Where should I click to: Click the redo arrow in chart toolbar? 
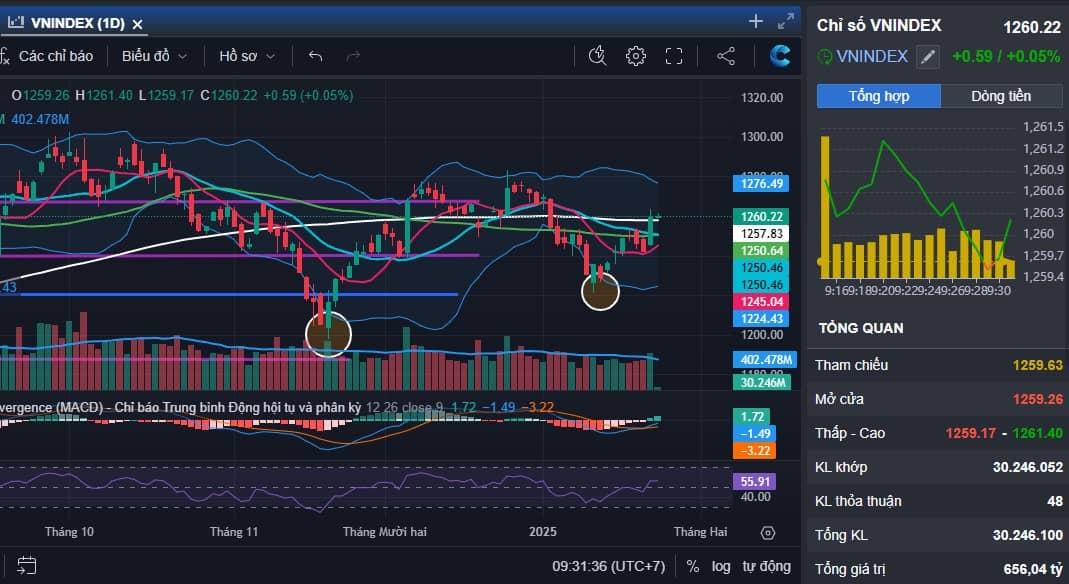click(352, 56)
